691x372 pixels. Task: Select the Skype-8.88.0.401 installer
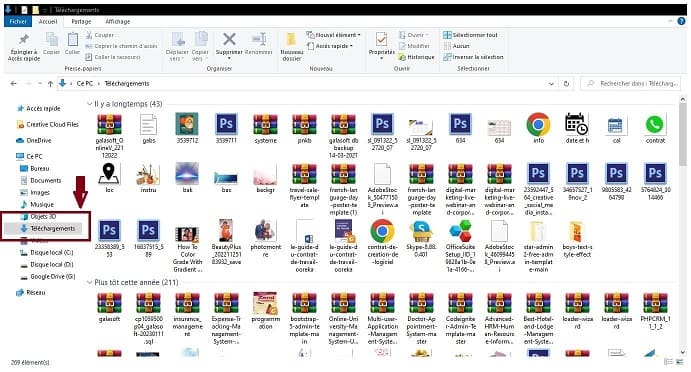(x=421, y=238)
